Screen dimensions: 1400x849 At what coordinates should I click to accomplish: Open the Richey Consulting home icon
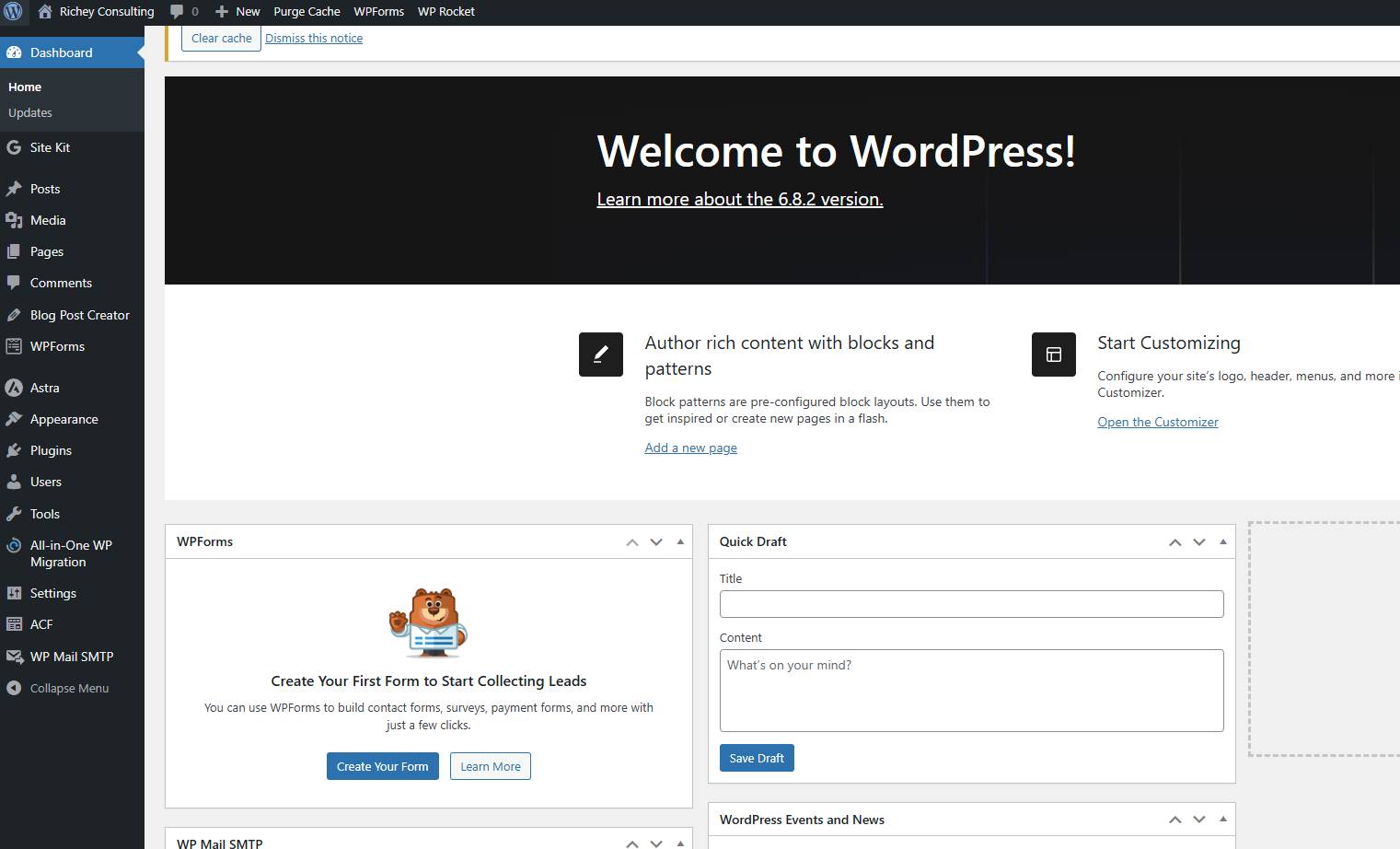point(45,12)
